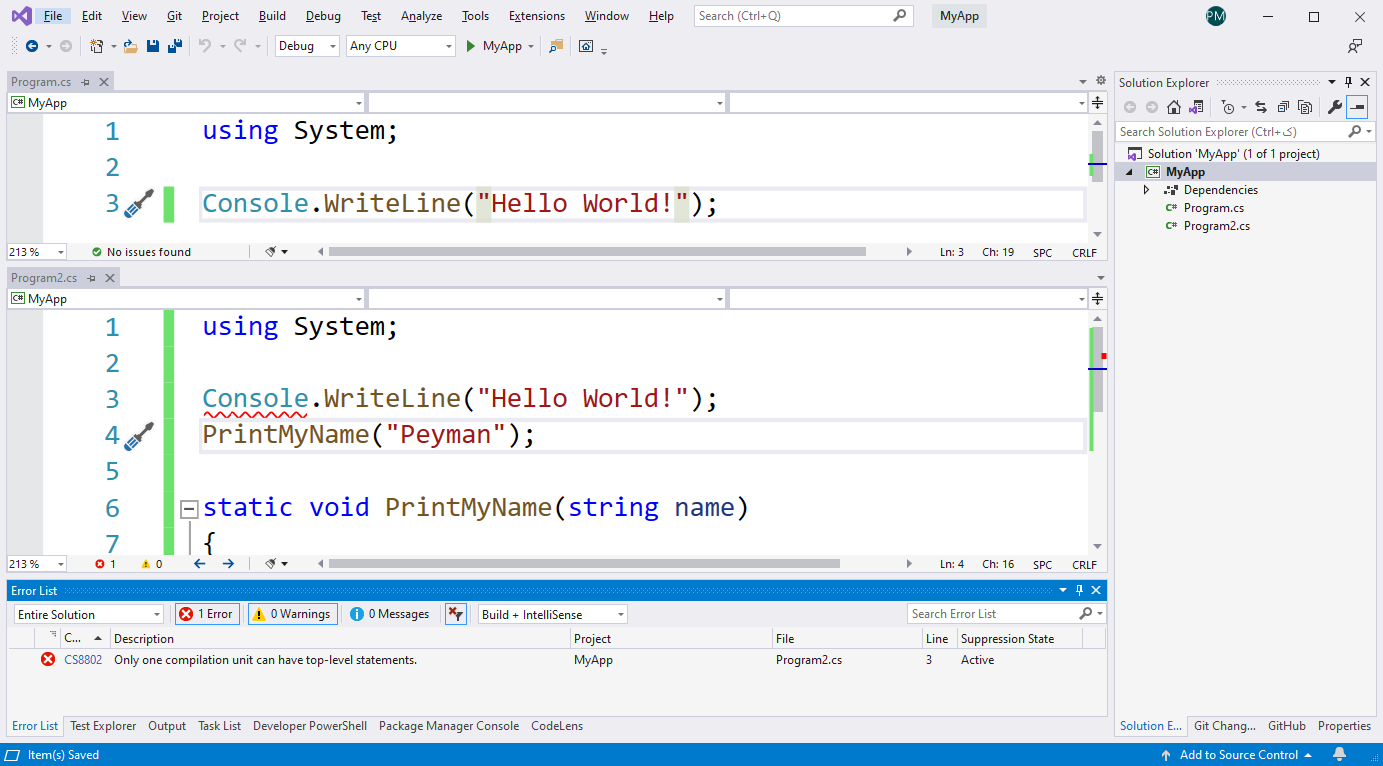The image size is (1383, 766).
Task: Click the Pending Changes Filter clock icon
Action: [x=1228, y=107]
